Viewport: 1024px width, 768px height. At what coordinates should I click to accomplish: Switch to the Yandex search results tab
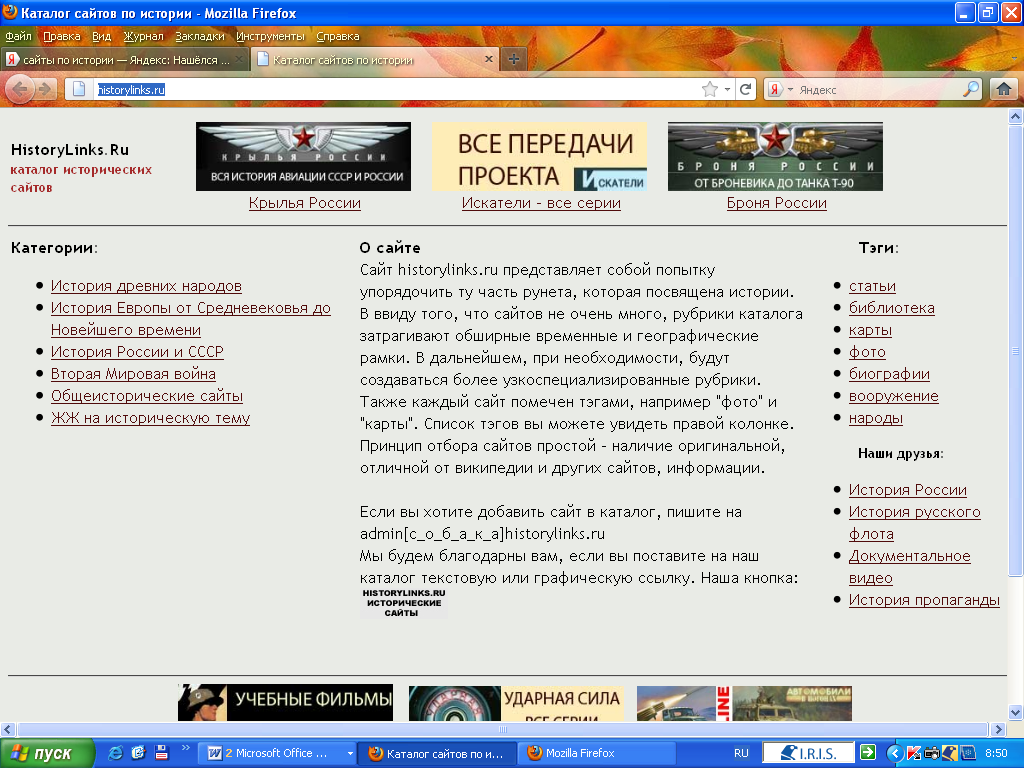[x=124, y=59]
